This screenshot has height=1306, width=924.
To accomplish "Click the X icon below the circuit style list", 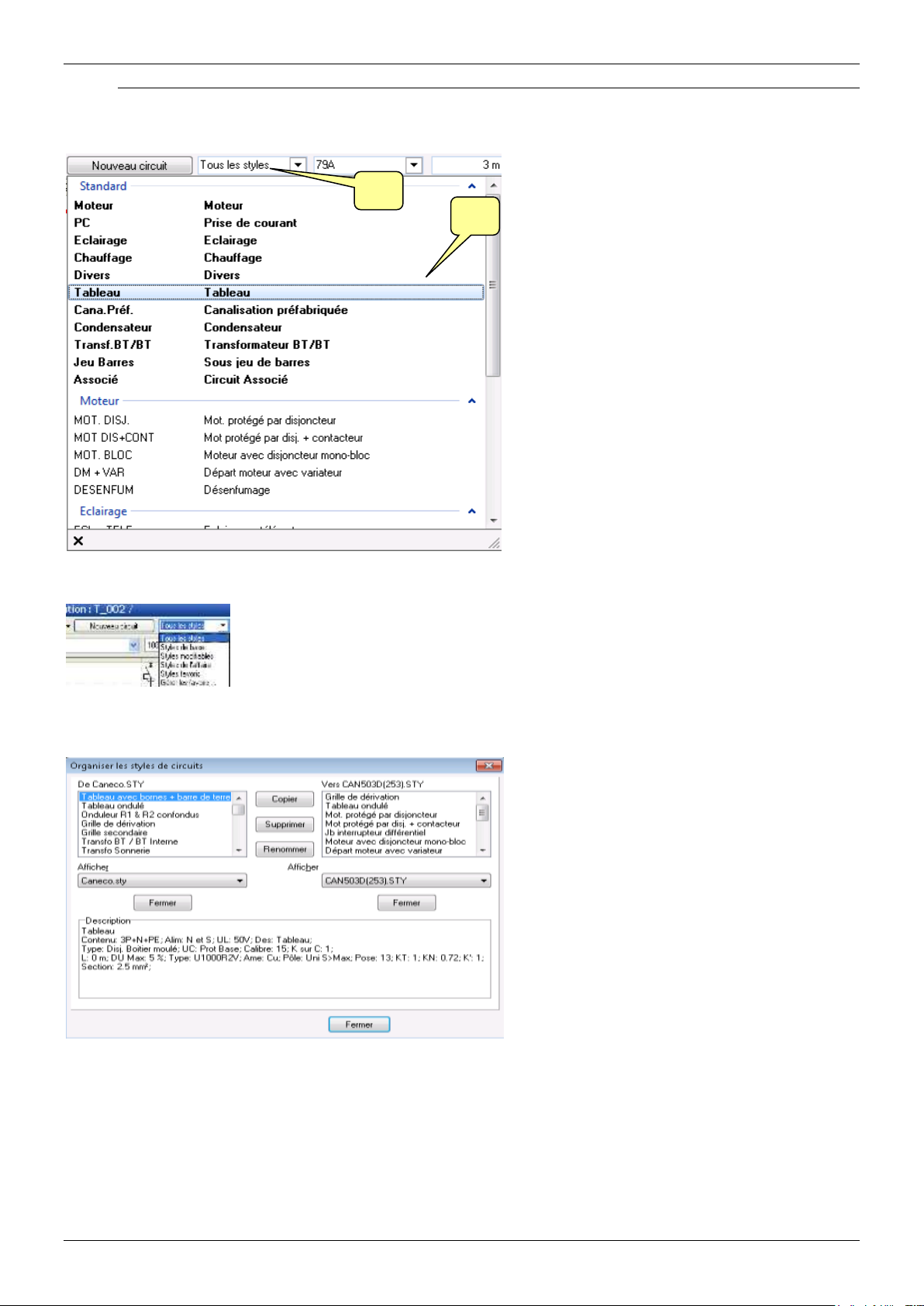I will 78,541.
